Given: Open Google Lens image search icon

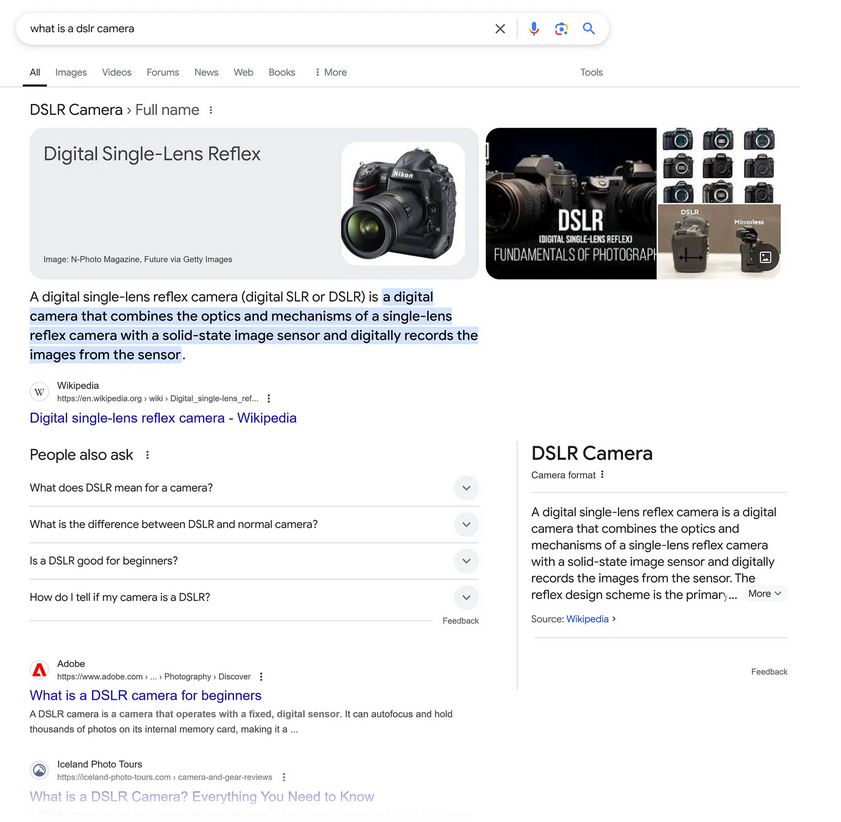Looking at the screenshot, I should click(561, 29).
